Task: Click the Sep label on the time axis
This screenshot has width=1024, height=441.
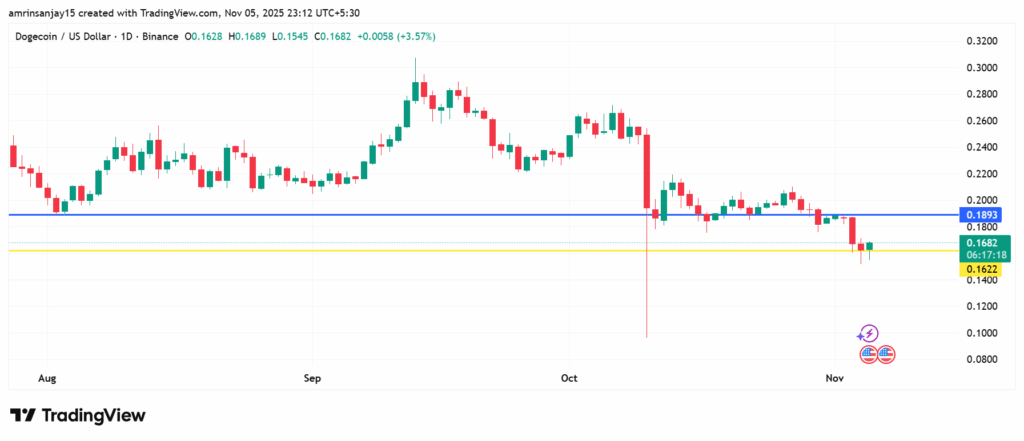Action: point(313,378)
